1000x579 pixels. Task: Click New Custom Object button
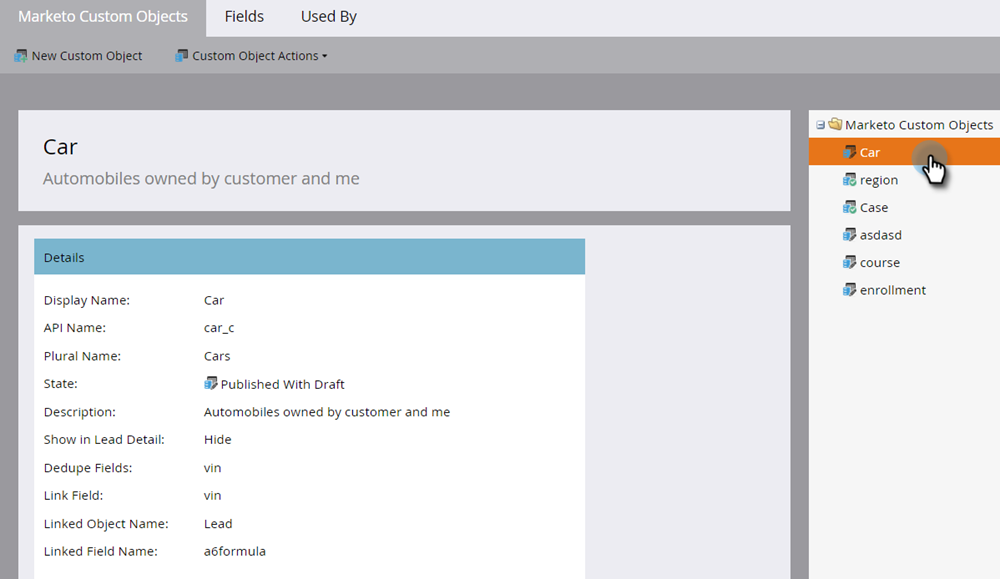[x=87, y=56]
